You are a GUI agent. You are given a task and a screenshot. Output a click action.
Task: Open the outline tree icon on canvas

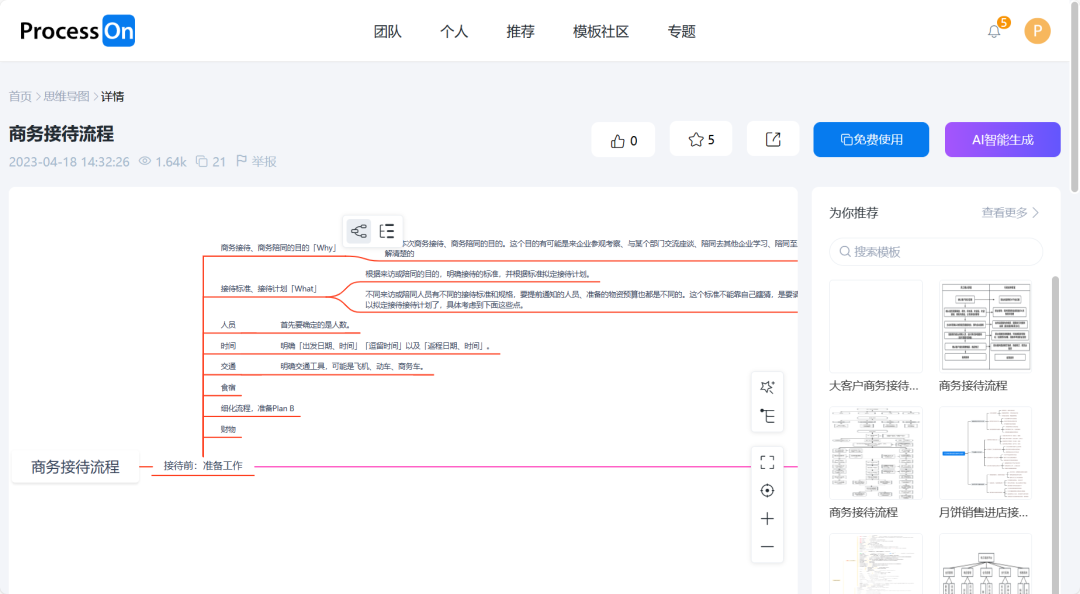tap(767, 416)
